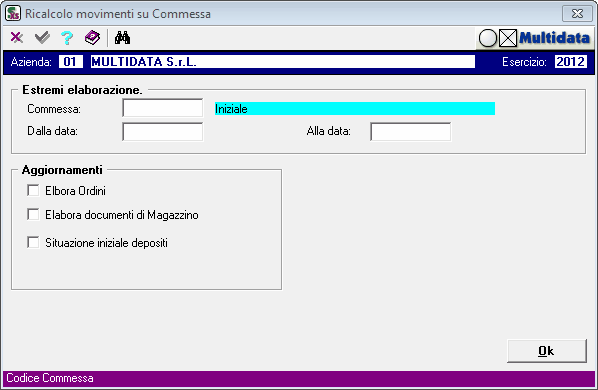Click the application icon in title bar
598x390 pixels.
tap(13, 13)
